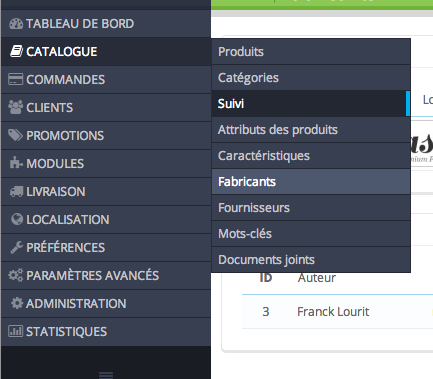Open Attributs des produits submenu entry

[x=311, y=130]
